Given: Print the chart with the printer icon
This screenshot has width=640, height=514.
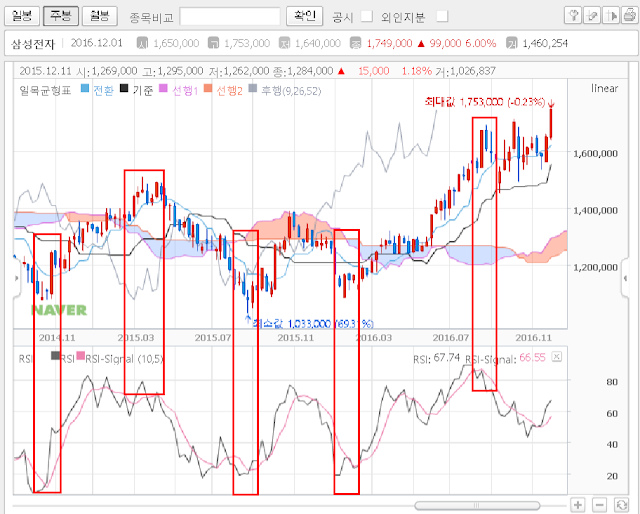Looking at the screenshot, I should pyautogui.click(x=630, y=16).
